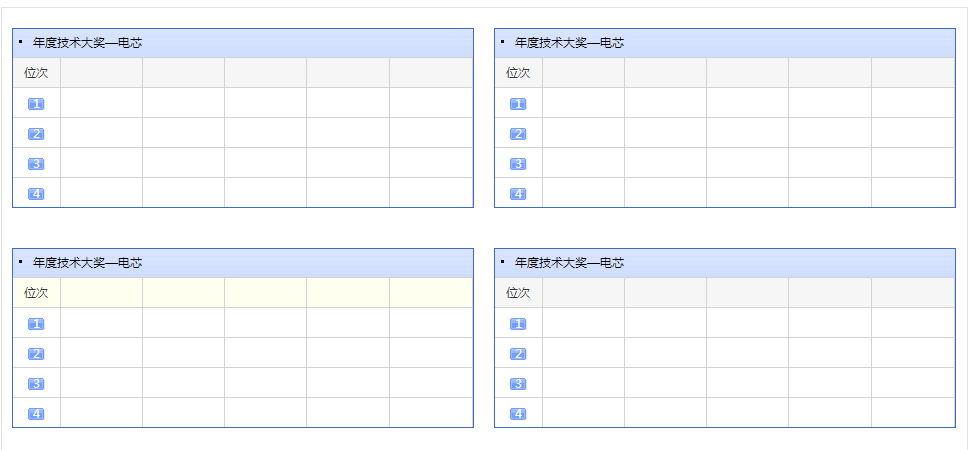Image resolution: width=969 pixels, height=450 pixels.
Task: Click top-right panel title 年度技术大奖—电芯
Action: point(569,43)
